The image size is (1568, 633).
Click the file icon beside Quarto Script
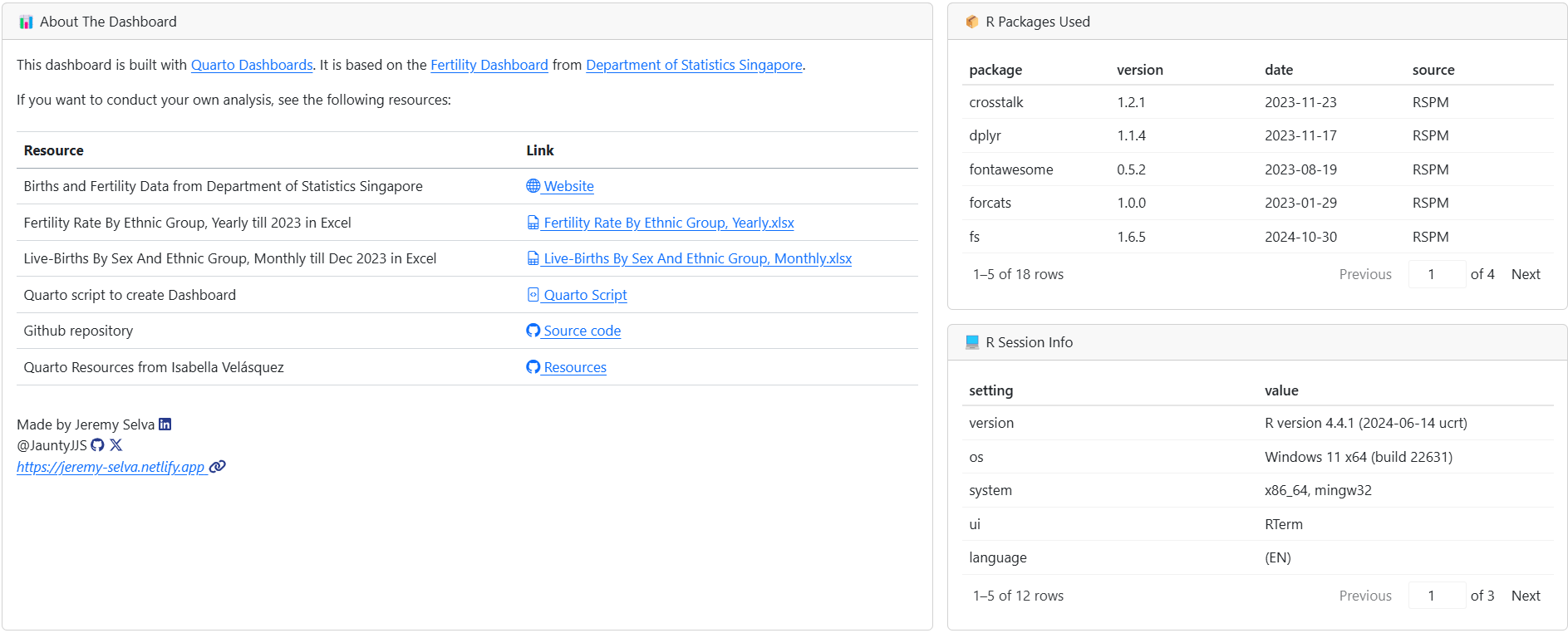533,295
